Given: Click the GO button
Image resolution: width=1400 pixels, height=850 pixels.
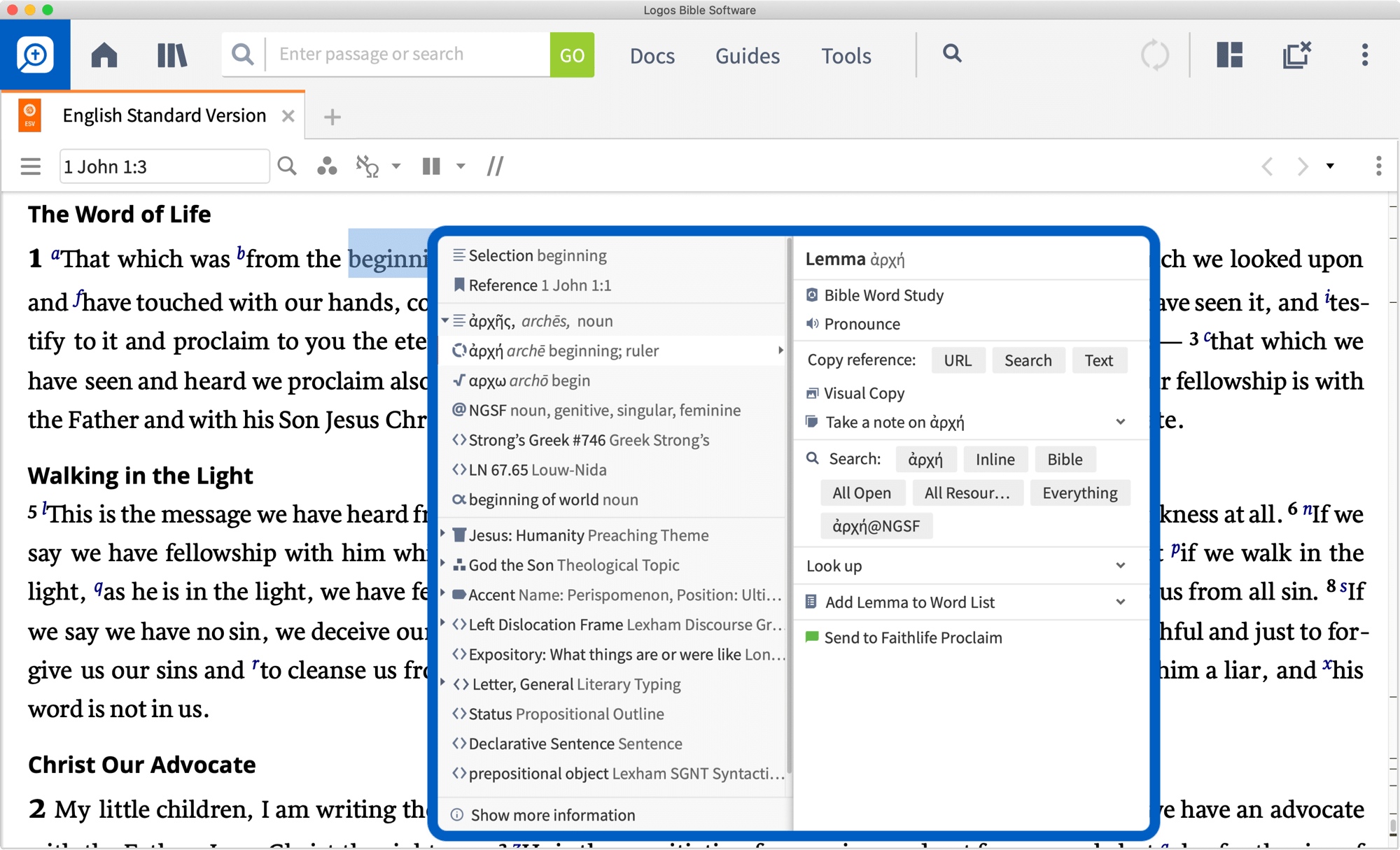Looking at the screenshot, I should click(x=572, y=55).
